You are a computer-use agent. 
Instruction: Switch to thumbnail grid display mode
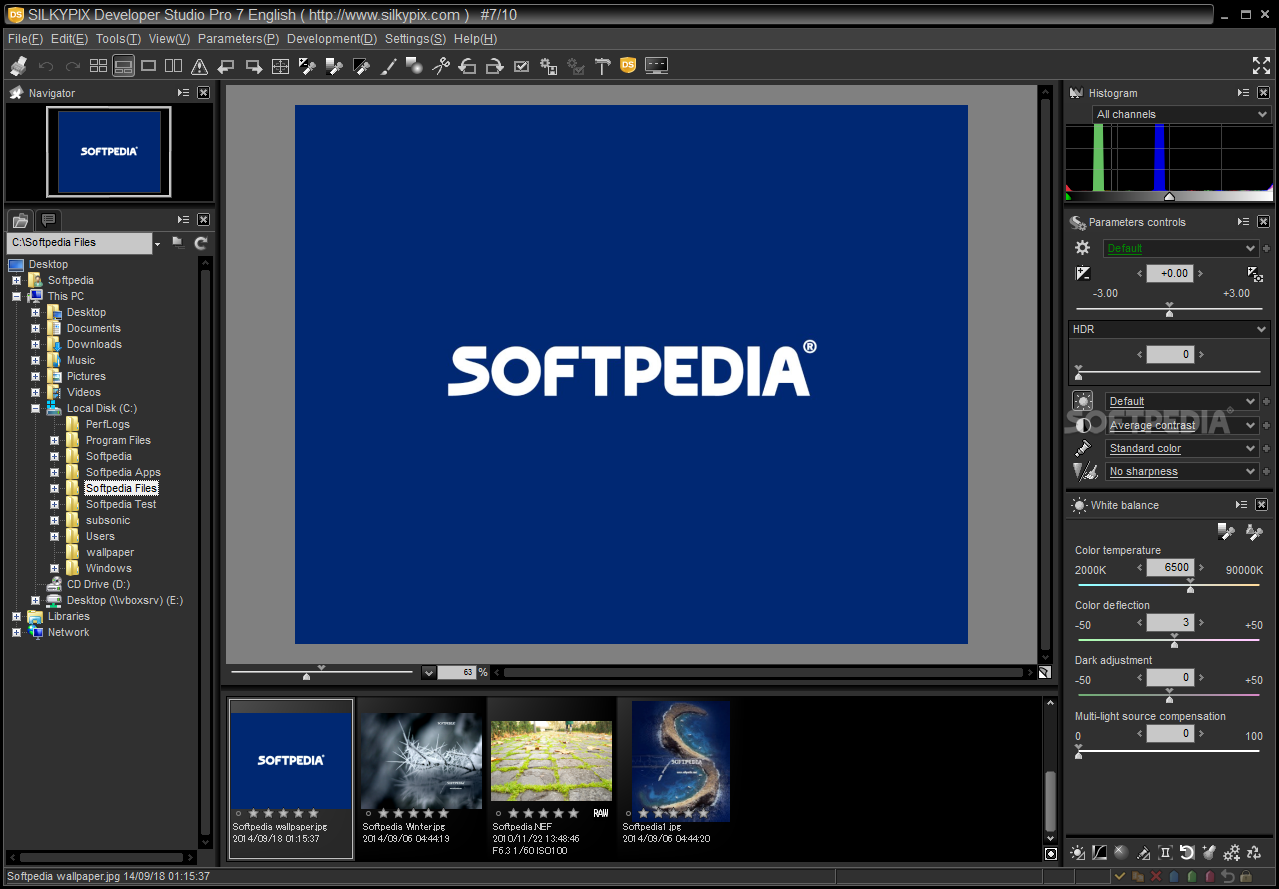click(x=98, y=66)
